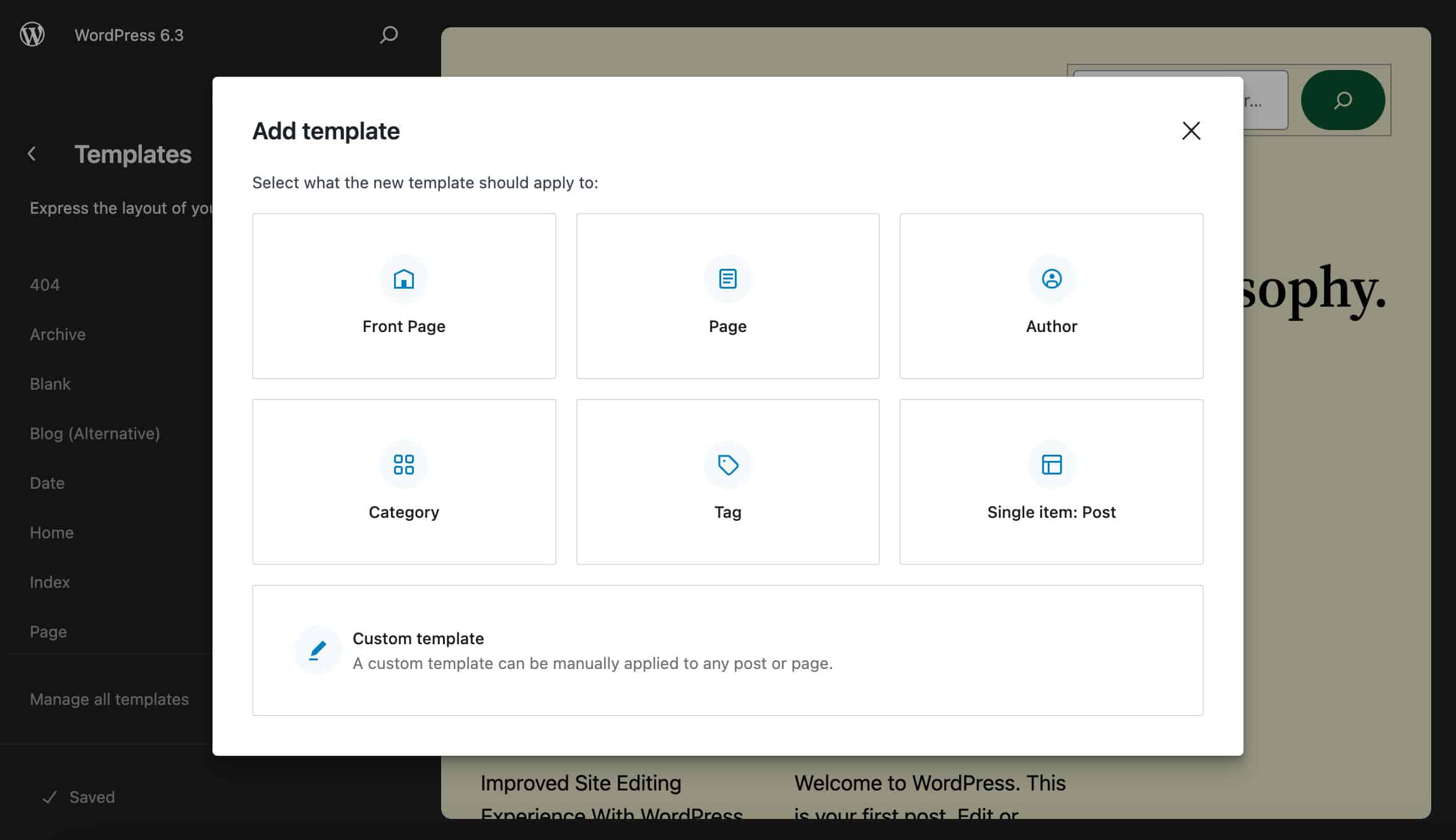The image size is (1456, 840).
Task: Collapse back using the Templates chevron
Action: [32, 154]
